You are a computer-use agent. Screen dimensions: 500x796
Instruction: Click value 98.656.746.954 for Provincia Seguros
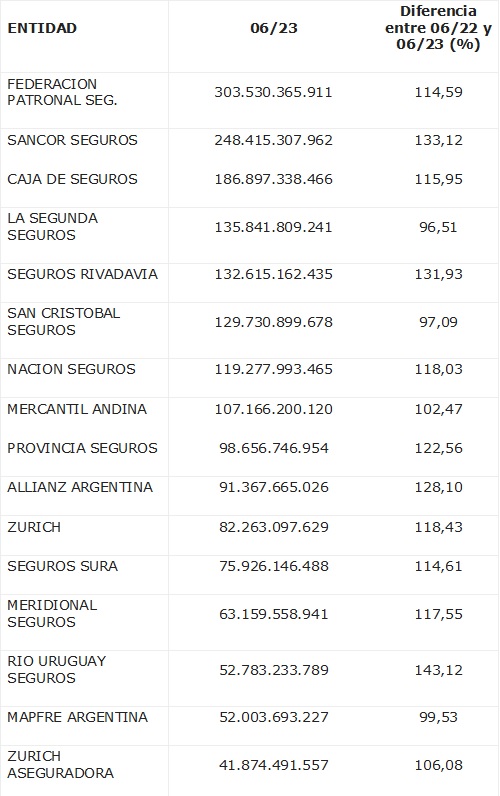click(274, 448)
